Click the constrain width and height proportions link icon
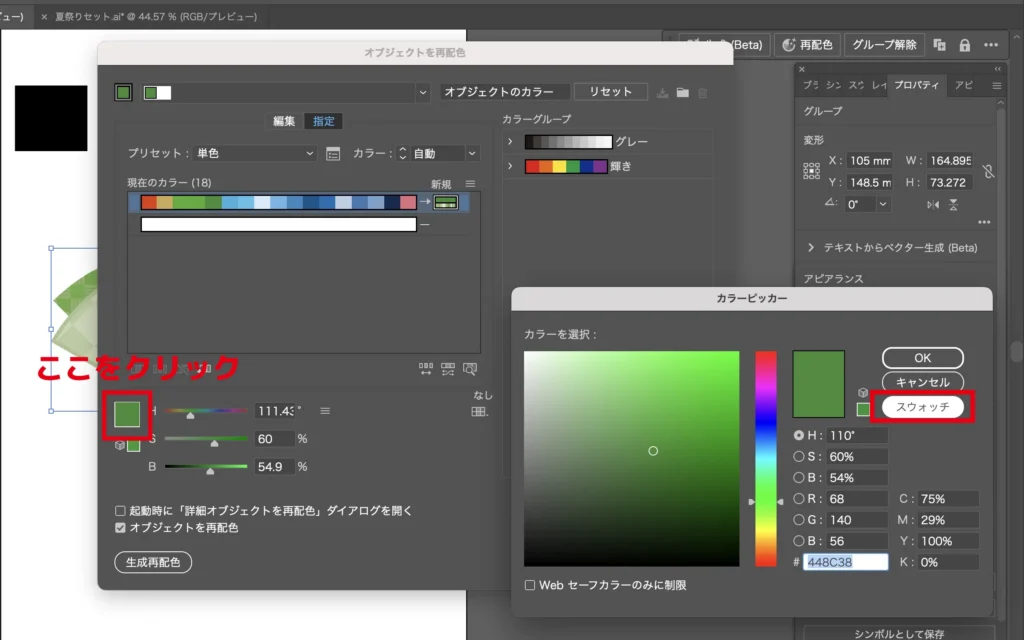The image size is (1024, 640). pos(988,171)
